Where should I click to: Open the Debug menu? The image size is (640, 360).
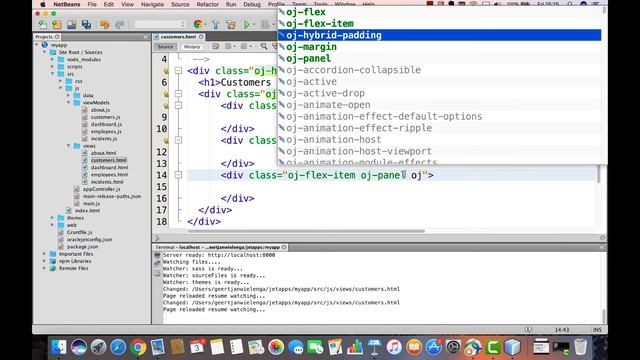coord(252,4)
